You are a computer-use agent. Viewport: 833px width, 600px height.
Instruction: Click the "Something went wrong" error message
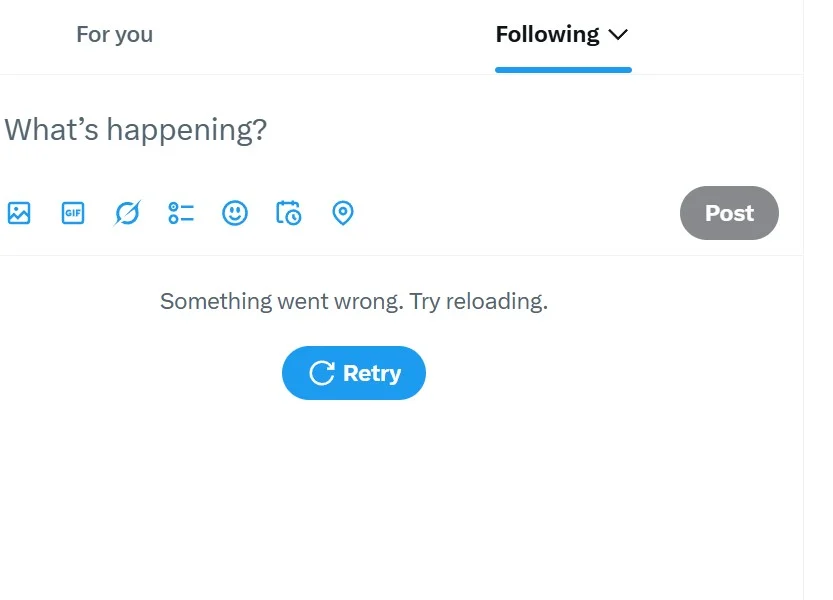[279, 301]
